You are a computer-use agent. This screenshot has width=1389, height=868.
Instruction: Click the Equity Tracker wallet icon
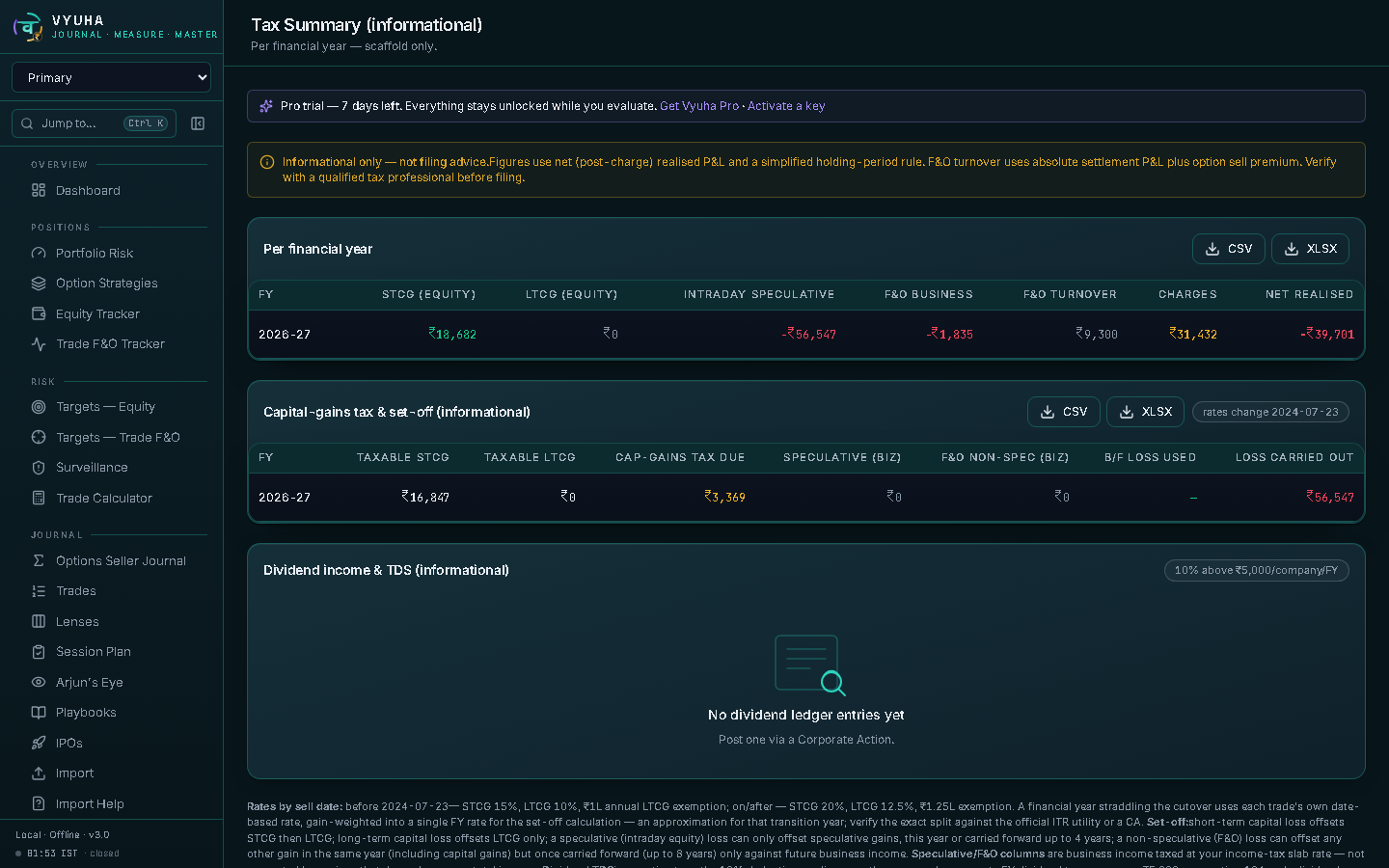(x=39, y=314)
